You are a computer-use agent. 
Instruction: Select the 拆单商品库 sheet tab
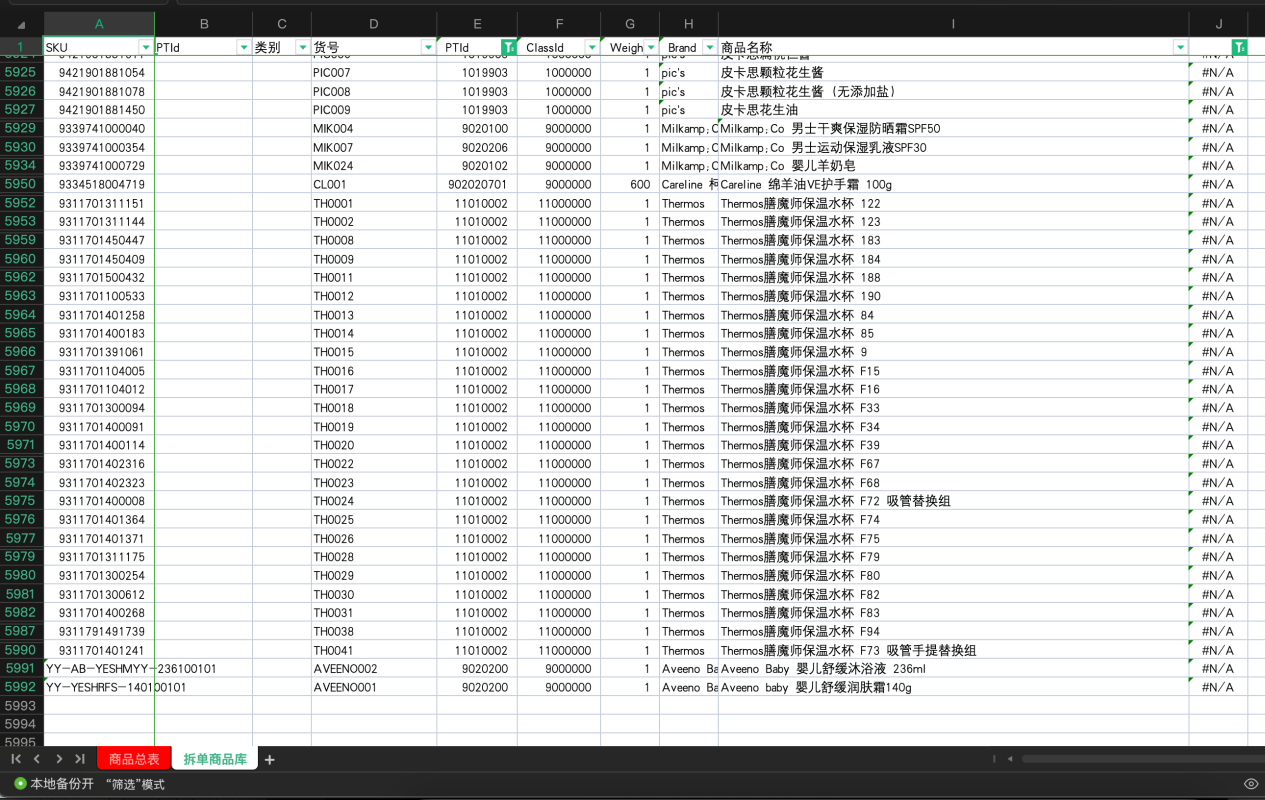point(215,760)
